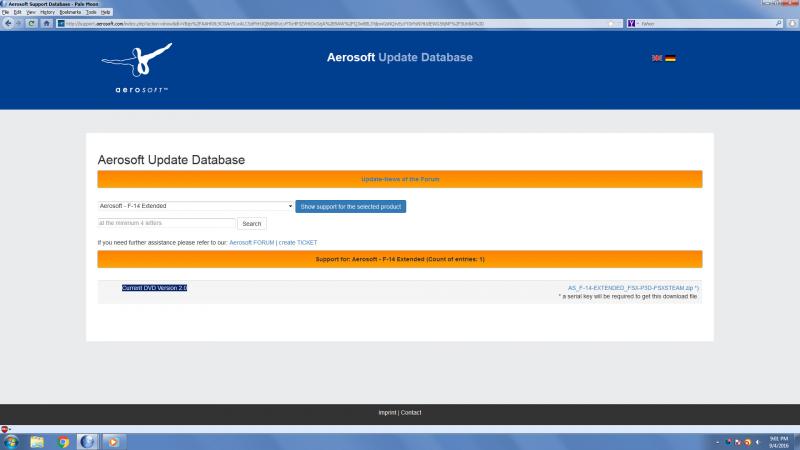The width and height of the screenshot is (800, 450).
Task: Open the Imprint footer link
Action: tap(387, 413)
